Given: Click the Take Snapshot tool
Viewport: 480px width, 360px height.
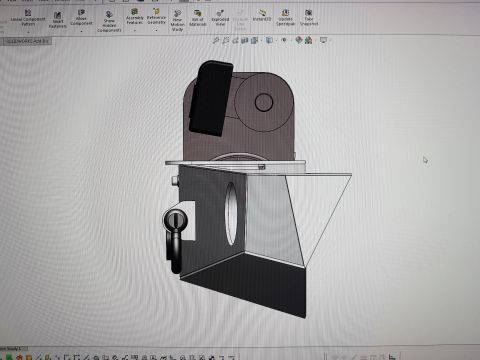Looking at the screenshot, I should pyautogui.click(x=309, y=18).
